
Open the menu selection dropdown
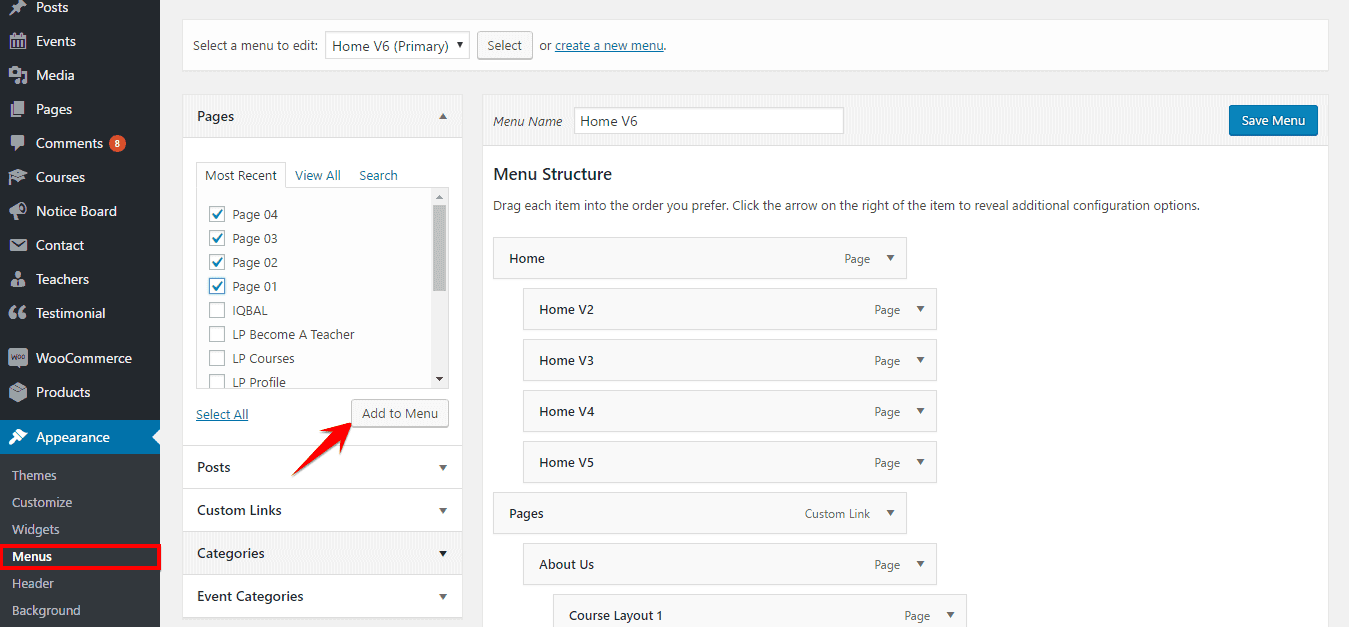397,45
